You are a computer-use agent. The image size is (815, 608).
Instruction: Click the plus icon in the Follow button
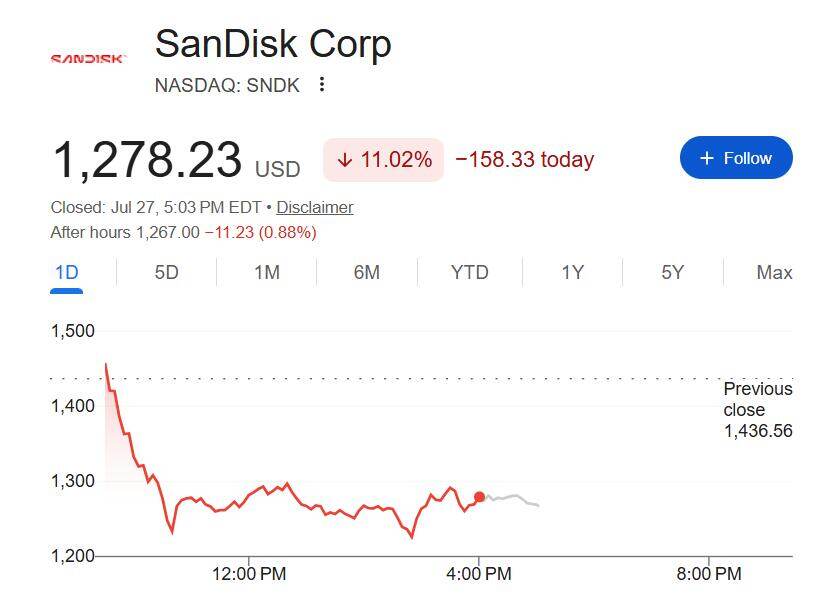(x=707, y=158)
